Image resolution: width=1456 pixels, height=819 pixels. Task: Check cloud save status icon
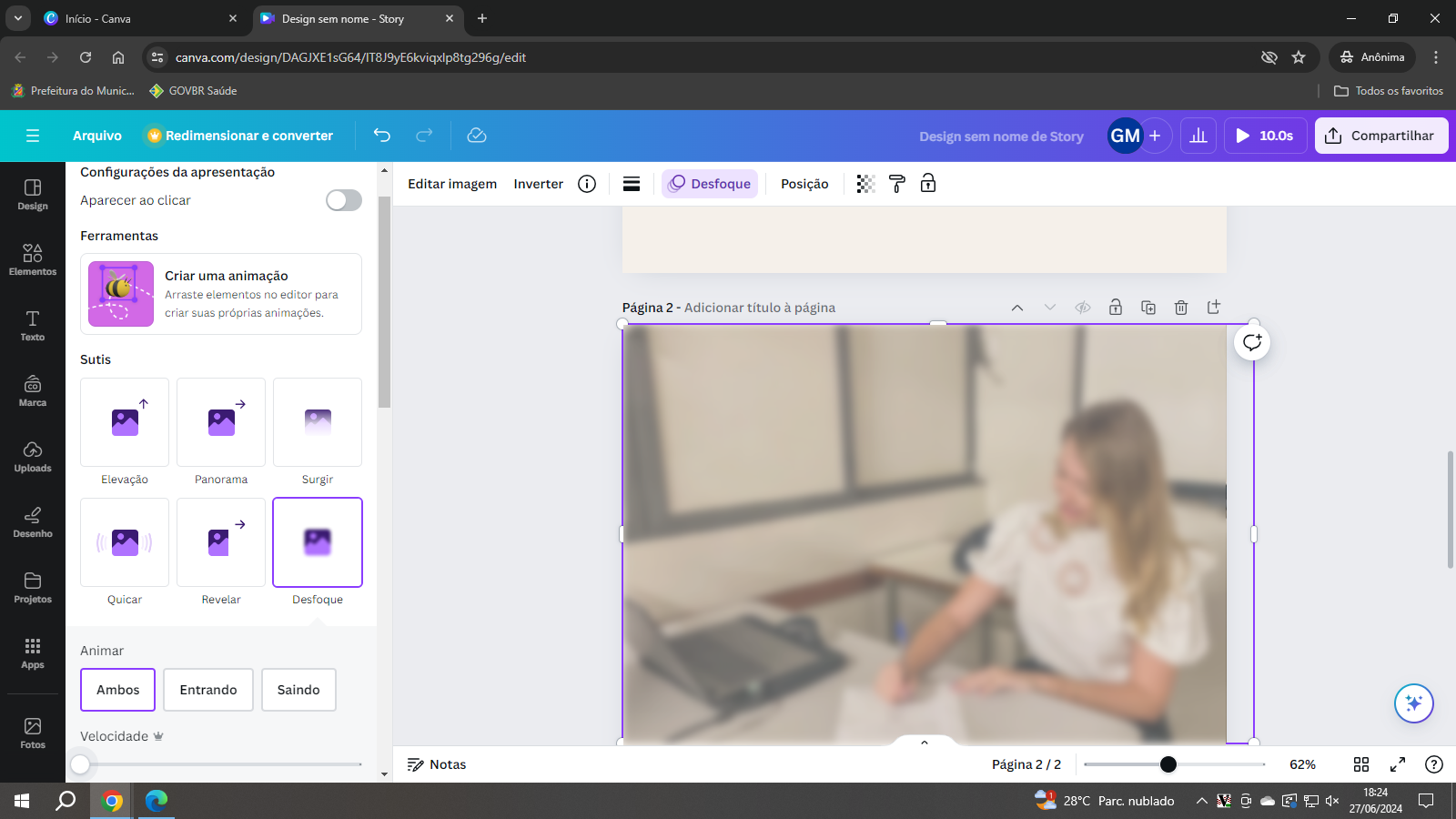[x=477, y=136]
